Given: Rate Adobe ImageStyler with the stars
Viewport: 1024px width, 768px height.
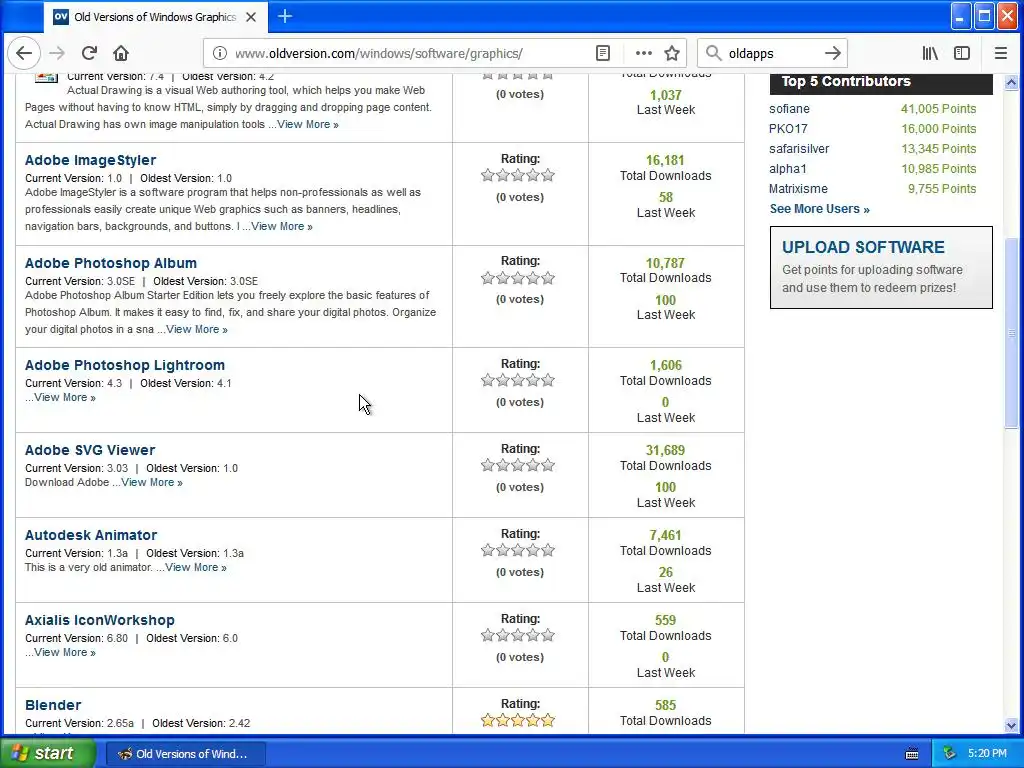Looking at the screenshot, I should click(518, 175).
